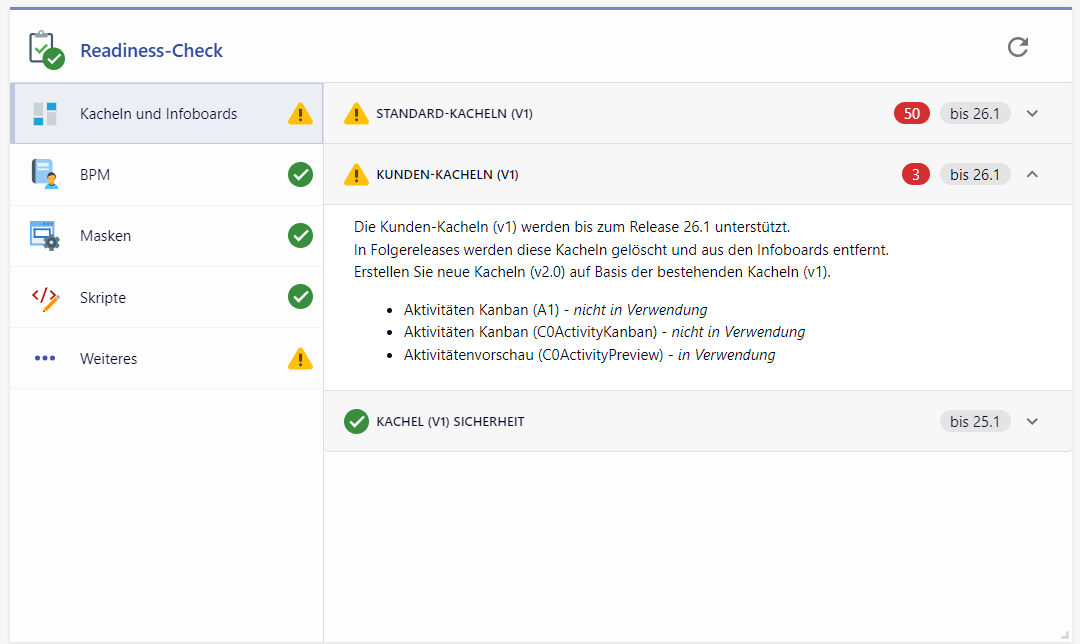Click the refresh icon at top right
The height and width of the screenshot is (644, 1080).
click(x=1017, y=47)
